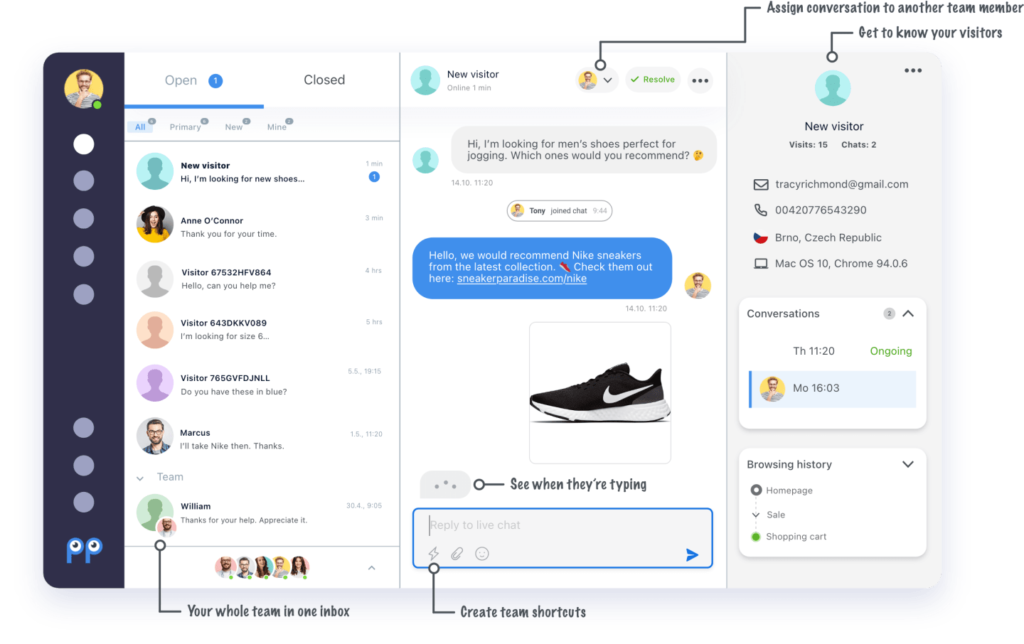Select the New filter chip
Image resolution: width=1024 pixels, height=644 pixels.
click(234, 127)
